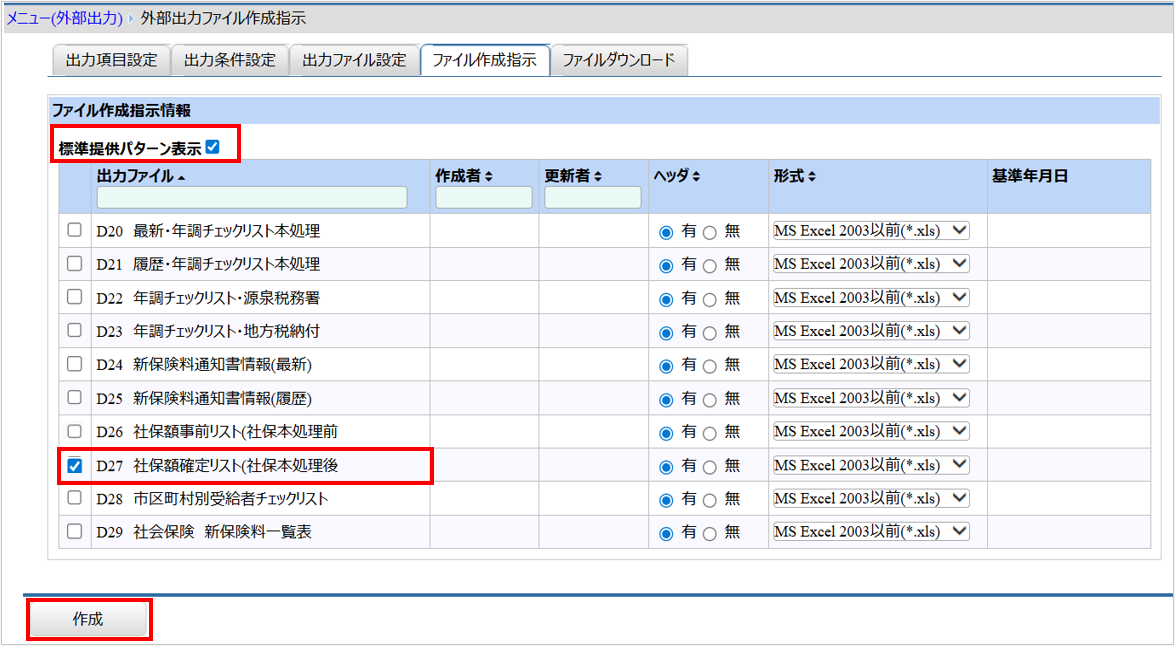Open format dropdown for D27 row
1175x646 pixels.
[871, 465]
